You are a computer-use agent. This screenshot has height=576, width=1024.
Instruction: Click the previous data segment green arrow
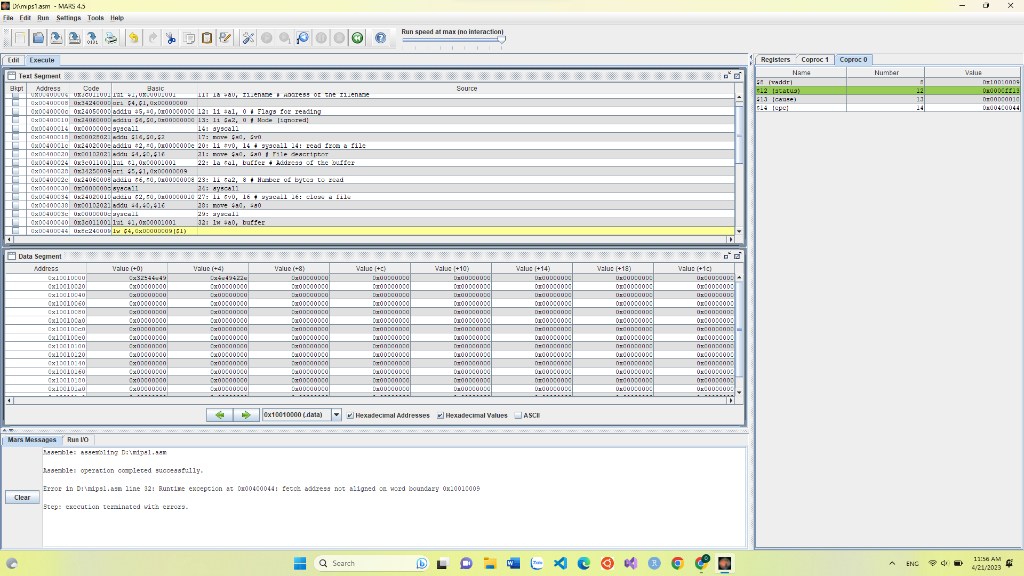click(220, 415)
